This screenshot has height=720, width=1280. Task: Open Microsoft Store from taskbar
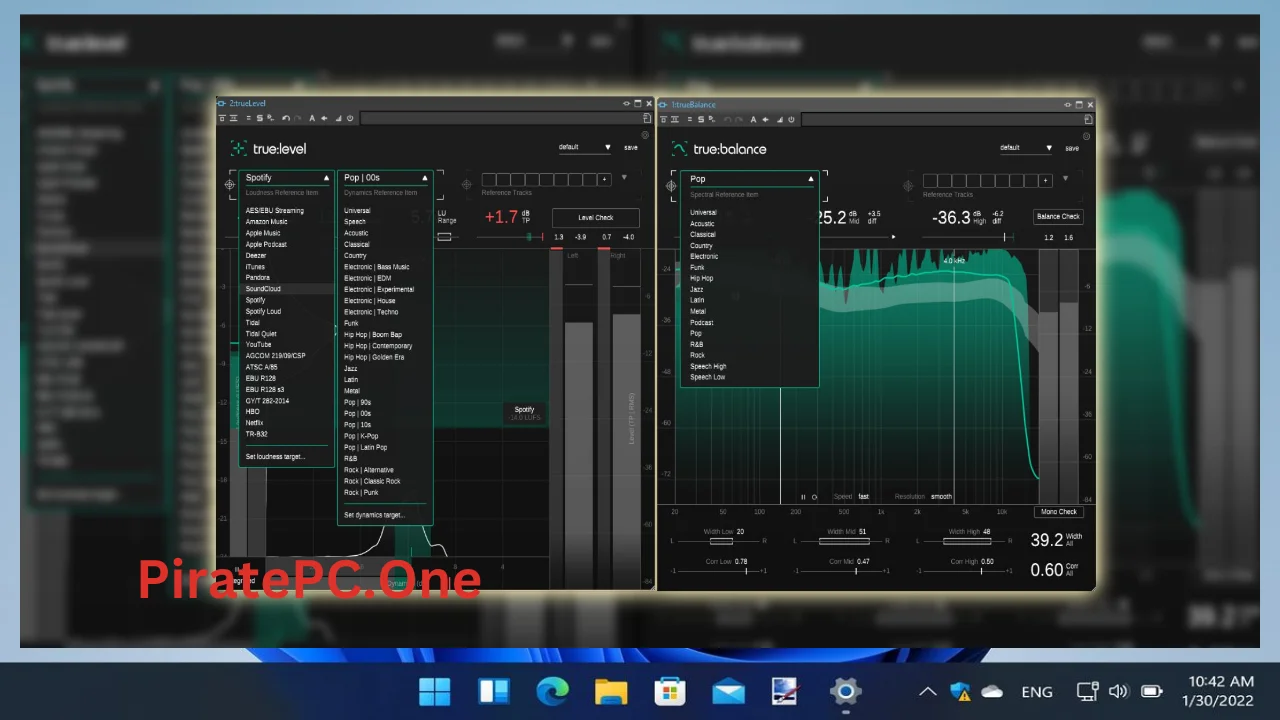[x=670, y=691]
